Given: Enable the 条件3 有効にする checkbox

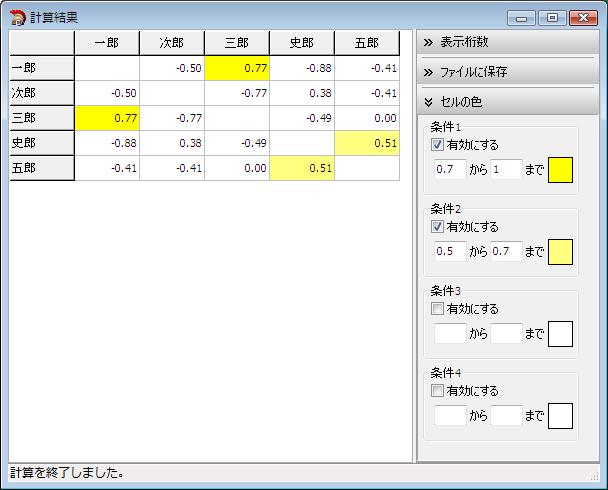Looking at the screenshot, I should (437, 309).
